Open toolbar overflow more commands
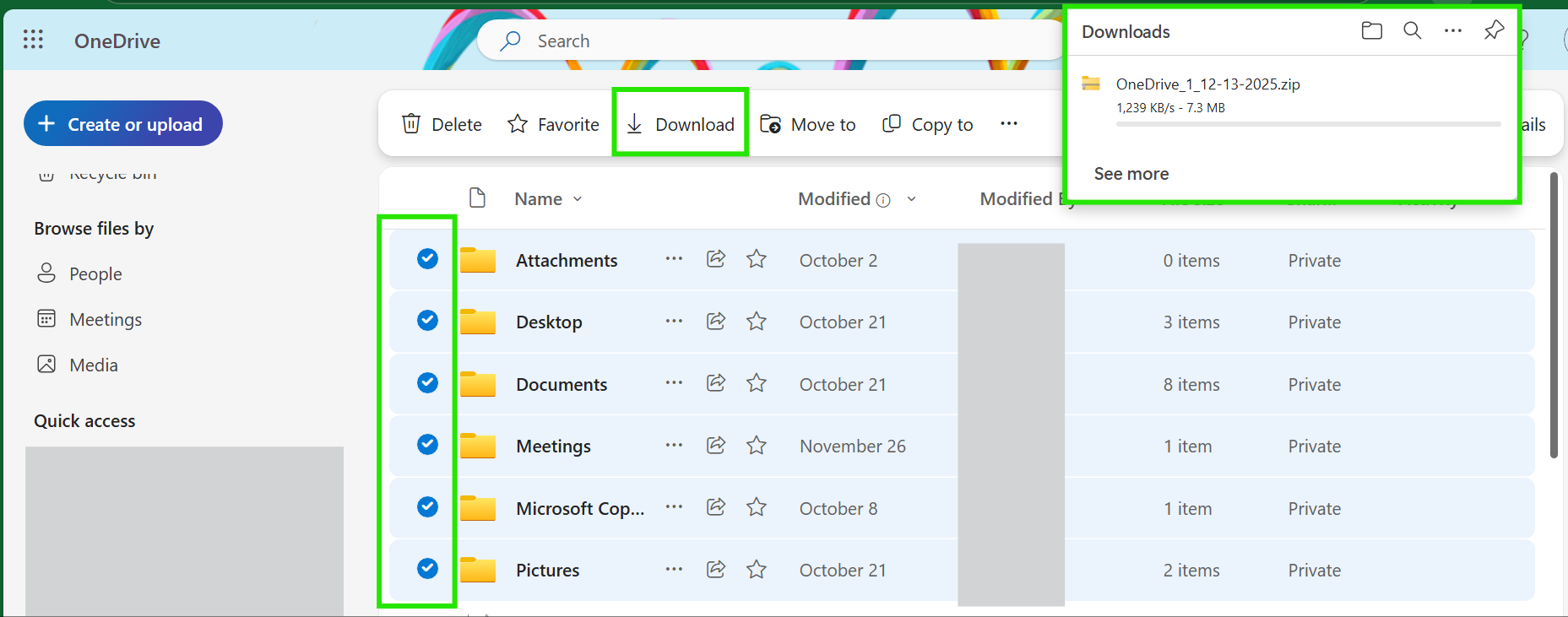This screenshot has width=1568, height=617. [x=1009, y=123]
